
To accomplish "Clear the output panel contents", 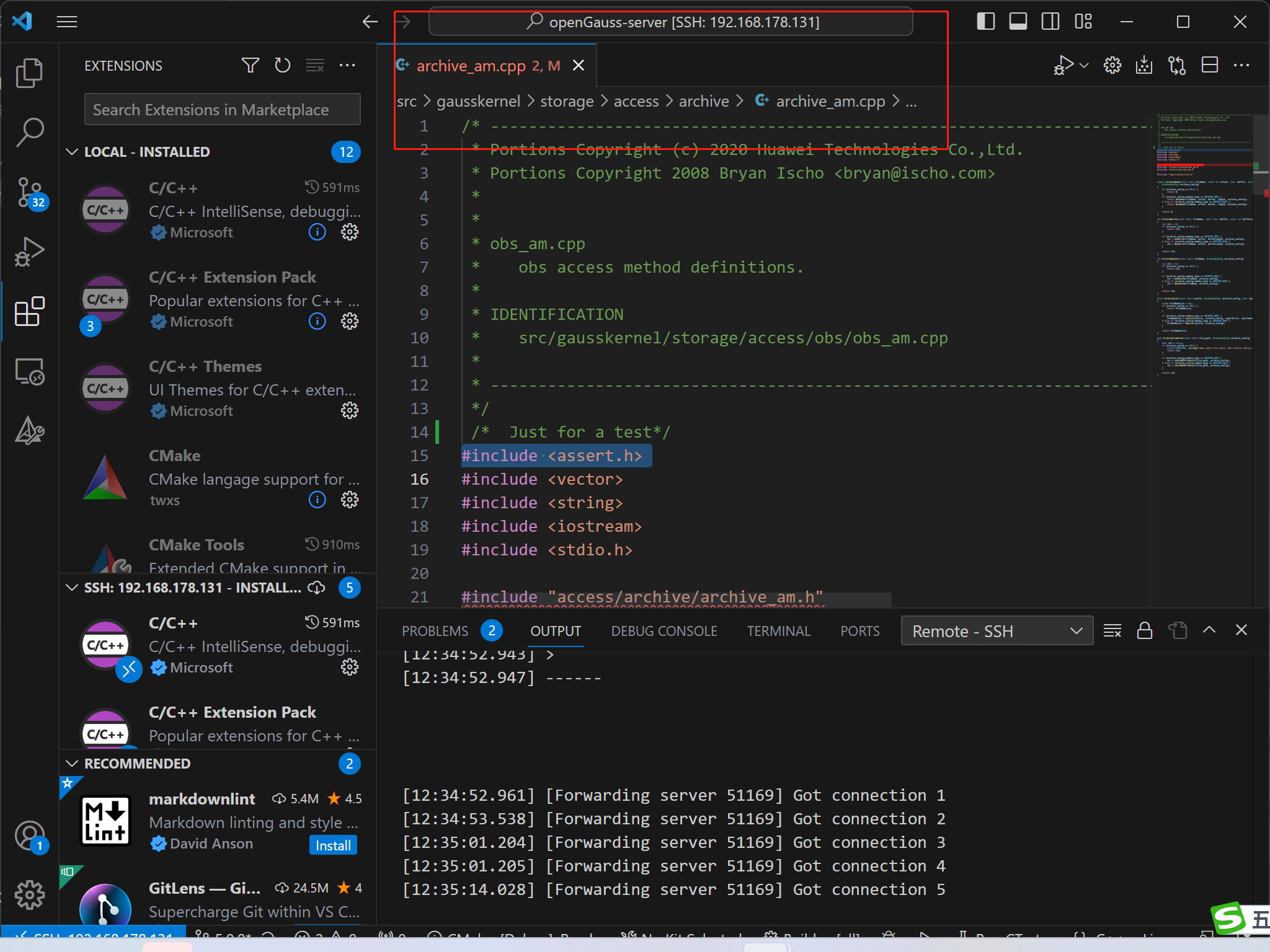I will pyautogui.click(x=1112, y=631).
